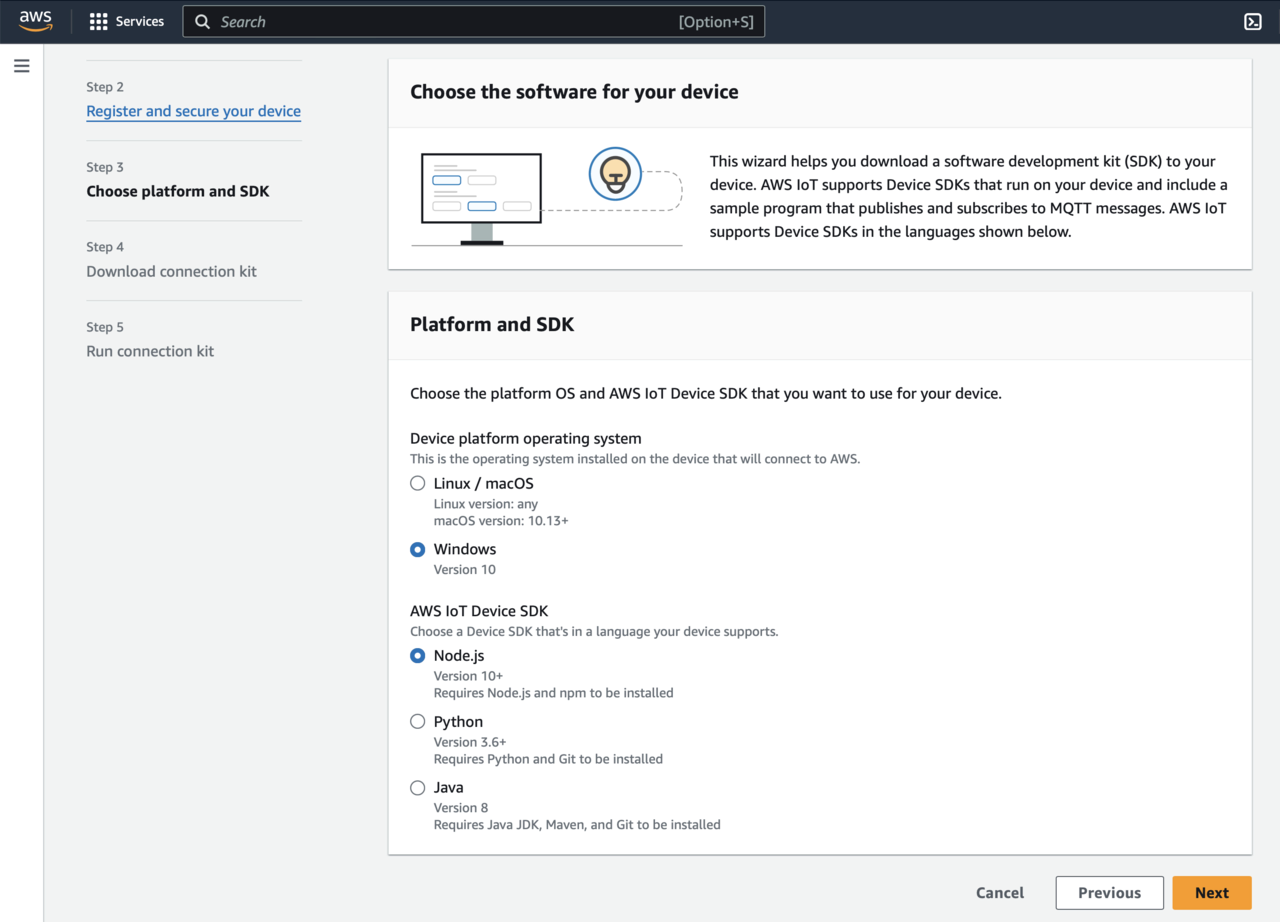Image resolution: width=1280 pixels, height=922 pixels.
Task: Click the Download connection kit step
Action: click(x=171, y=271)
